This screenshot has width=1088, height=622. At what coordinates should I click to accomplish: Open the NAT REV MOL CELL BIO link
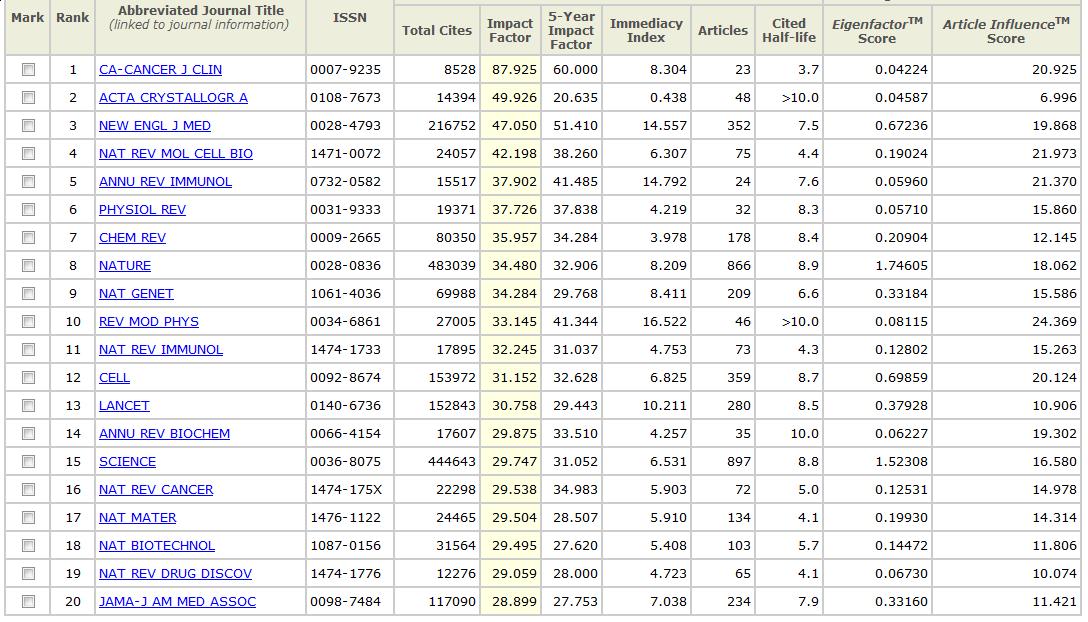tap(176, 153)
